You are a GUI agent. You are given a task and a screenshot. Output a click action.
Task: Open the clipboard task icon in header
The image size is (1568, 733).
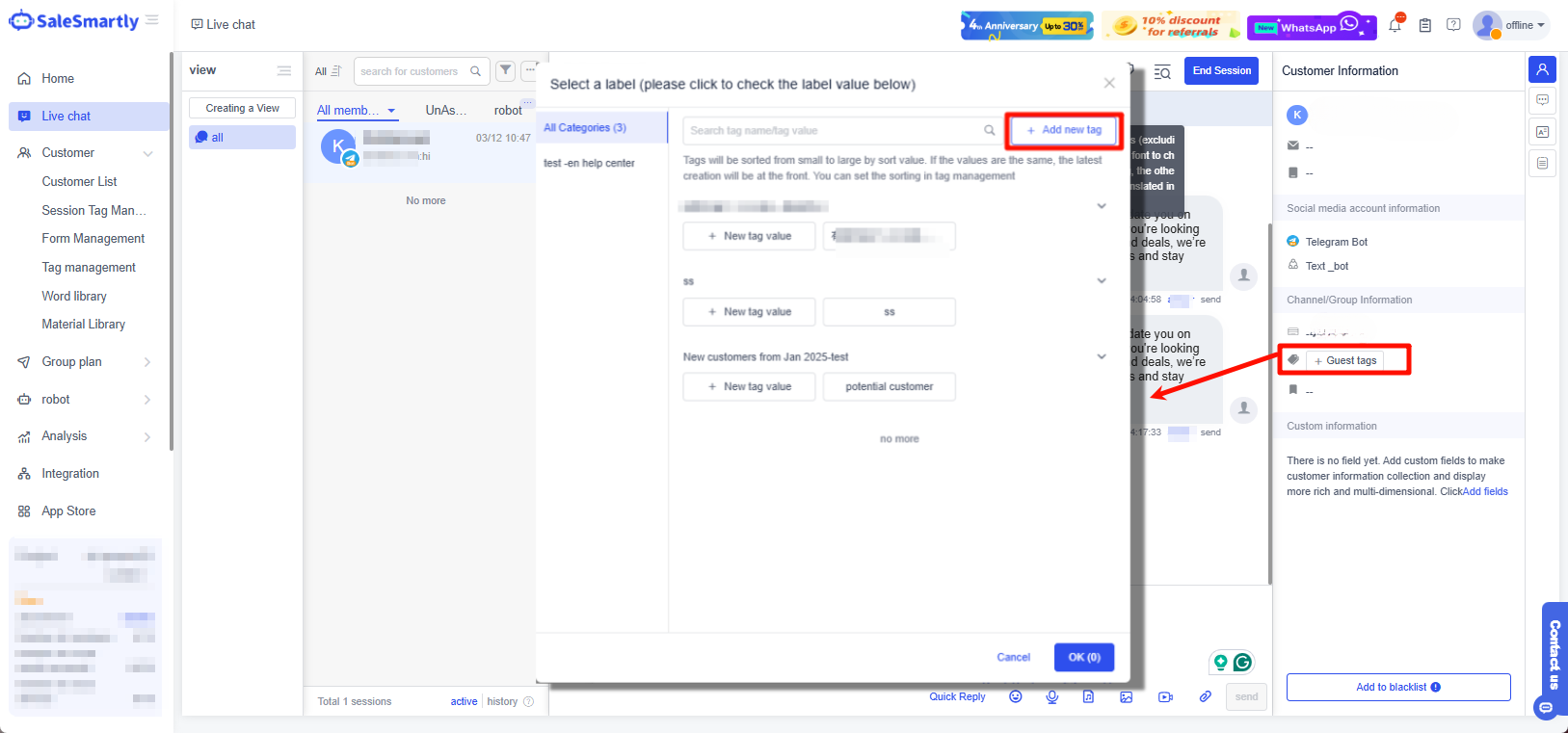tap(1425, 25)
